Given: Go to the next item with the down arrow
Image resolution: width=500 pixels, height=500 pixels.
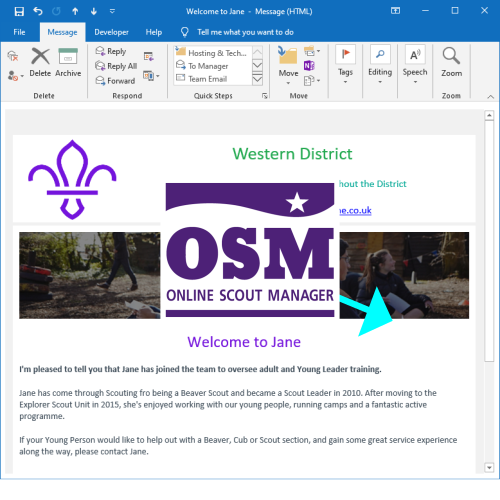Looking at the screenshot, I should 94,12.
